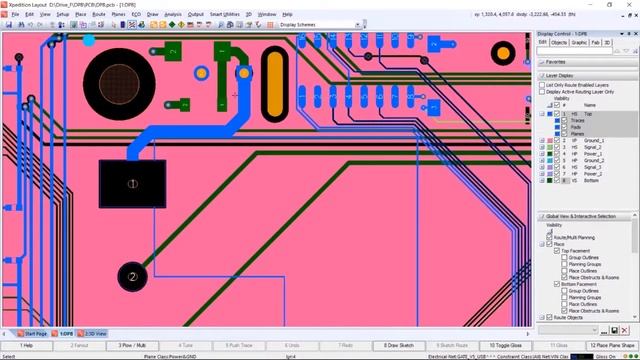Collapse the Top layer tree node
The height and width of the screenshot is (360, 640).
coord(542,114)
